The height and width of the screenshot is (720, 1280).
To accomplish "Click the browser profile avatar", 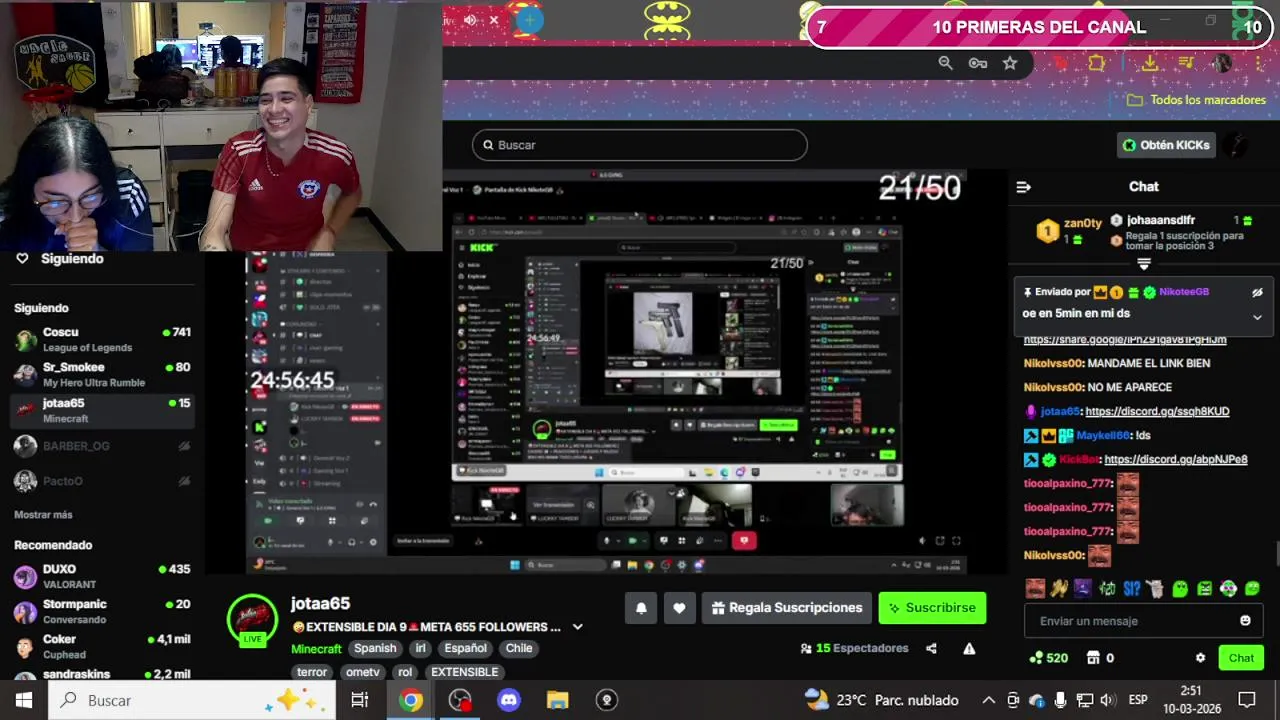I will pyautogui.click(x=1222, y=63).
